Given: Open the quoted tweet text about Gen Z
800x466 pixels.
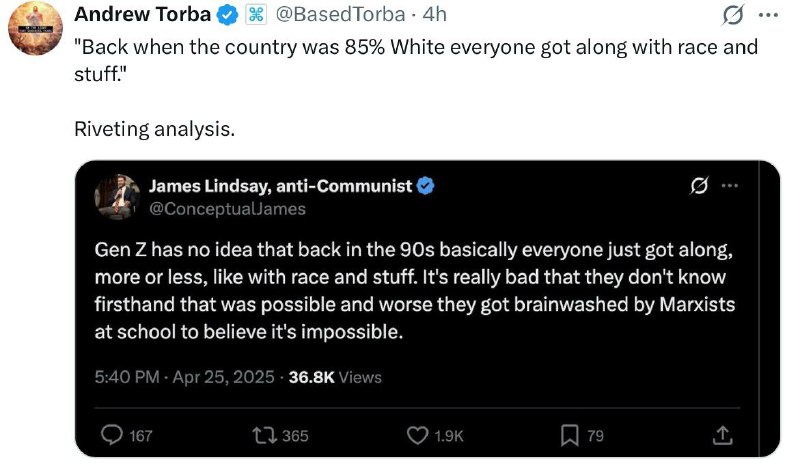Looking at the screenshot, I should [414, 290].
